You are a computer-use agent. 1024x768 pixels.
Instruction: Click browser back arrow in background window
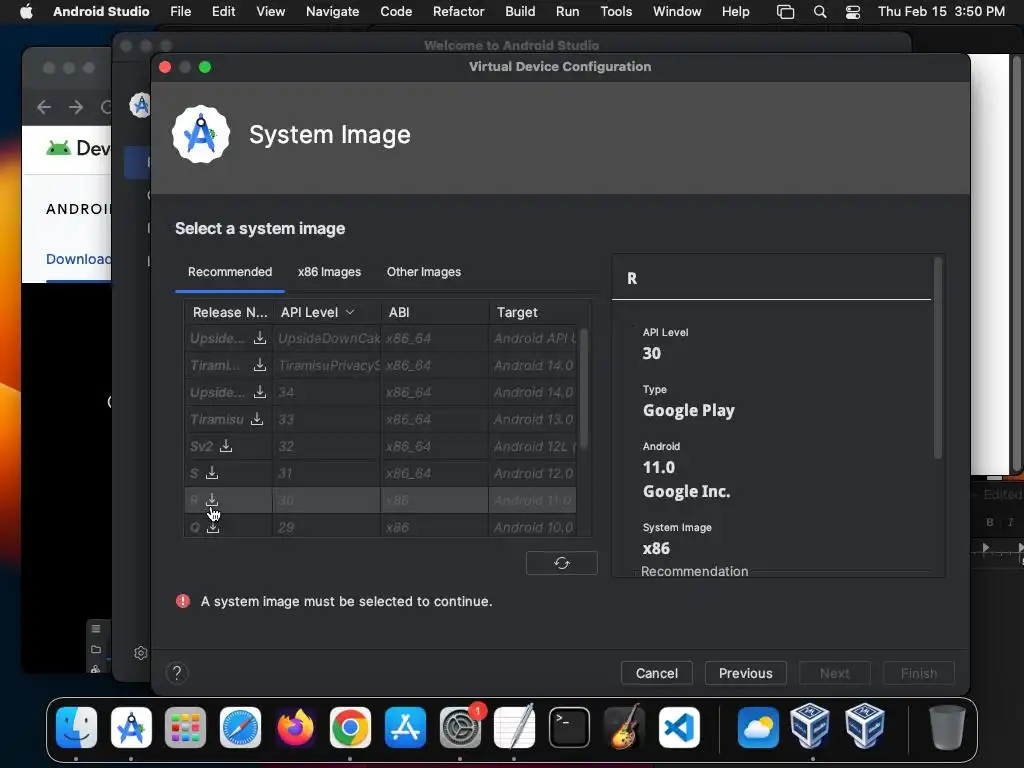point(44,106)
